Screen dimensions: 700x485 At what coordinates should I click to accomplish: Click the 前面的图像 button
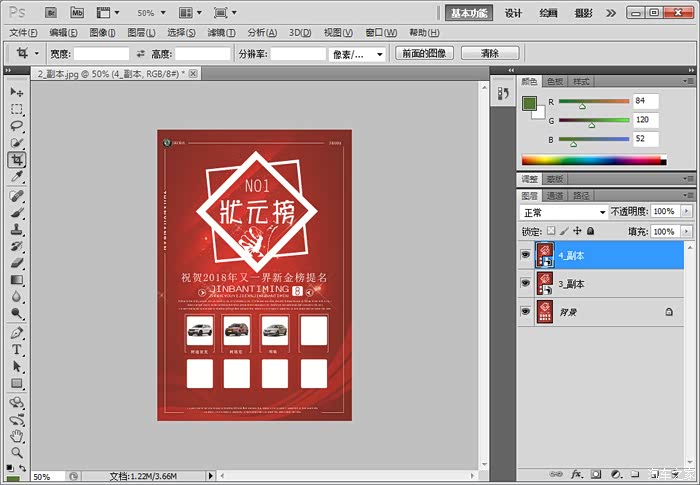(426, 53)
